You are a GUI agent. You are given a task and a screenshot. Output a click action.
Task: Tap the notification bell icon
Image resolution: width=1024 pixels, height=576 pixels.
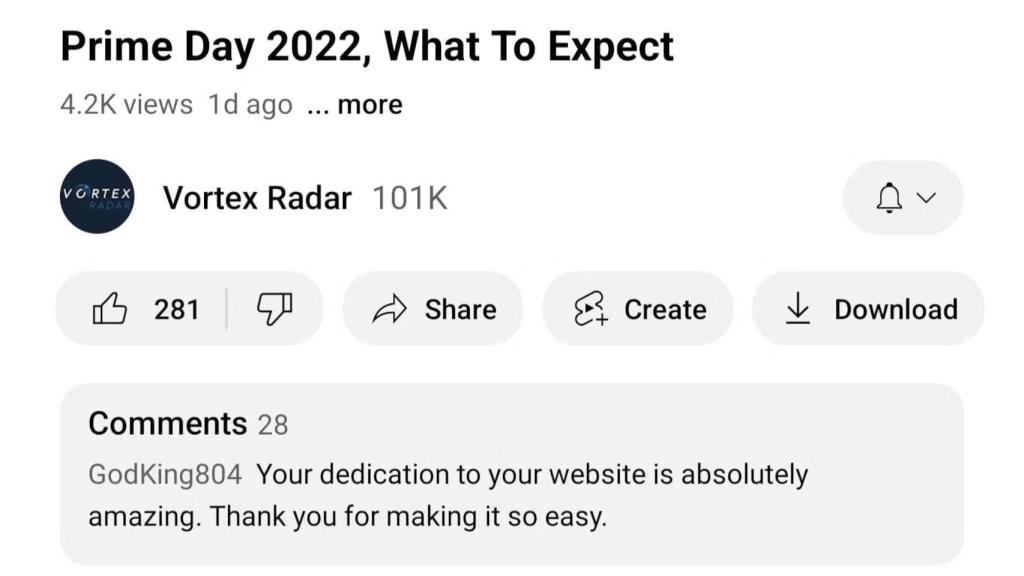click(x=888, y=198)
